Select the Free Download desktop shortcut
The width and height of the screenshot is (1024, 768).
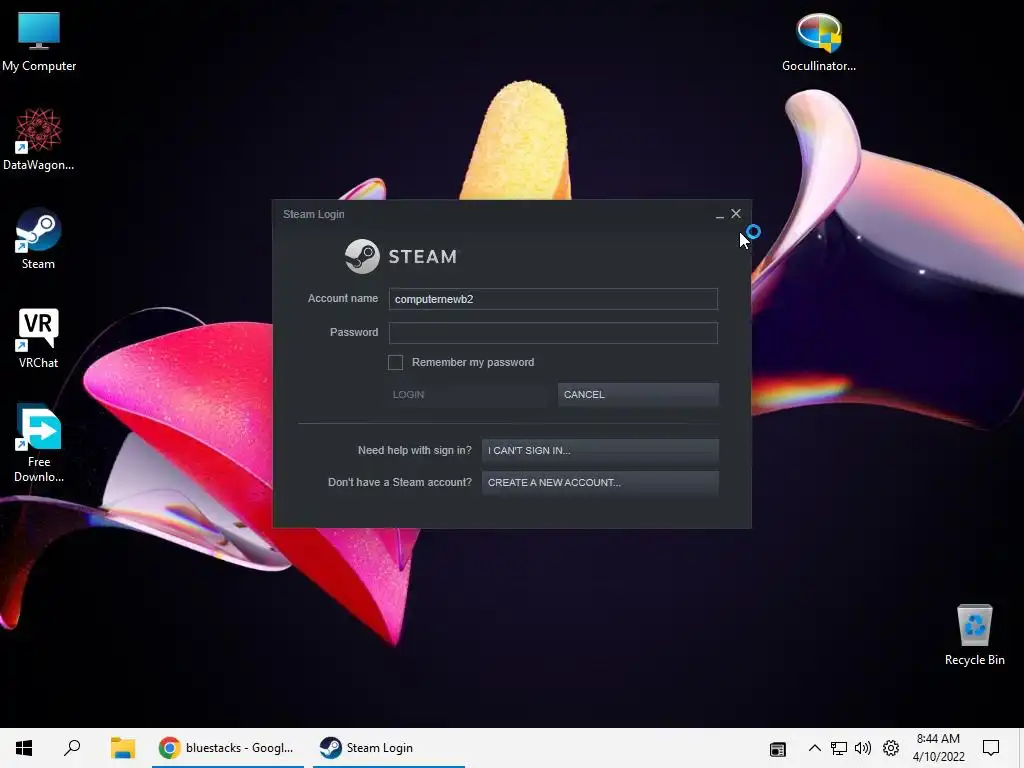coord(39,444)
